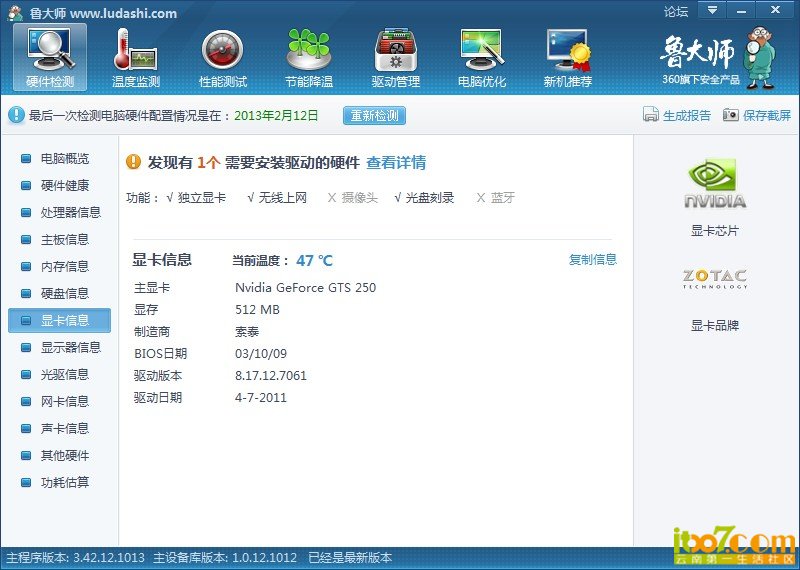Click 主设备库版本 1.0.12.1012 in status bar
Viewport: 800px width, 570px height.
tap(225, 558)
